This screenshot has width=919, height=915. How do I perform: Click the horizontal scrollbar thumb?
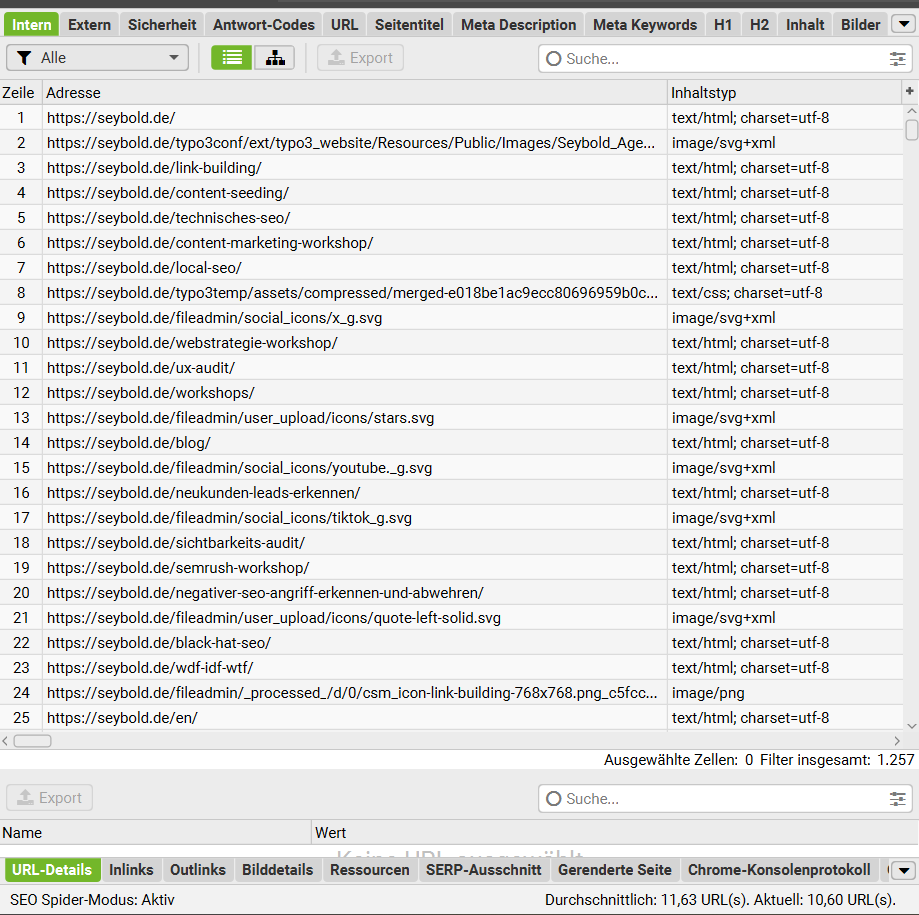coord(32,741)
